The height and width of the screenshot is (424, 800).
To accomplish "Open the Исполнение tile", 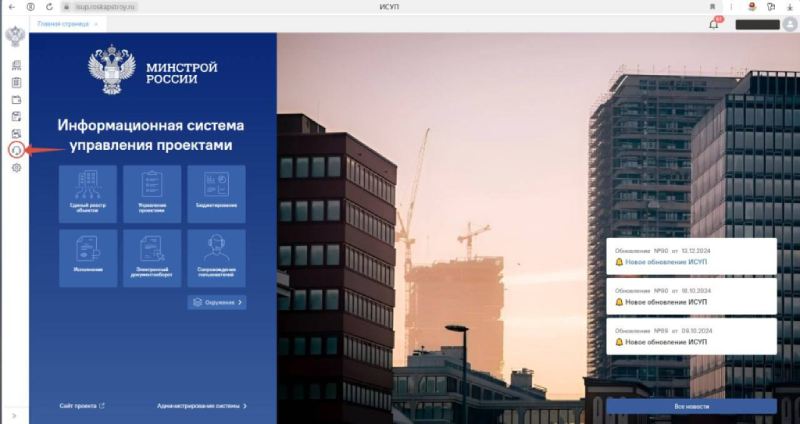I will 88,258.
